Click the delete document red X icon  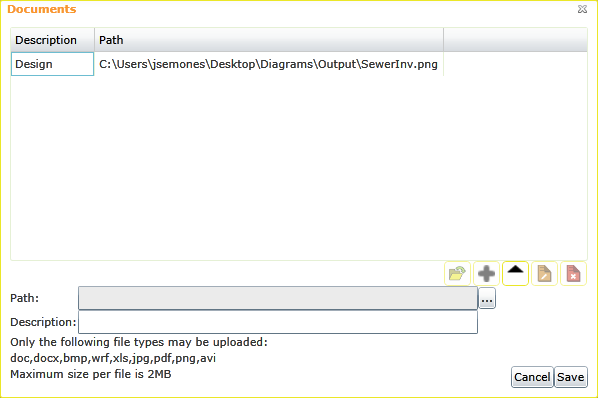573,273
